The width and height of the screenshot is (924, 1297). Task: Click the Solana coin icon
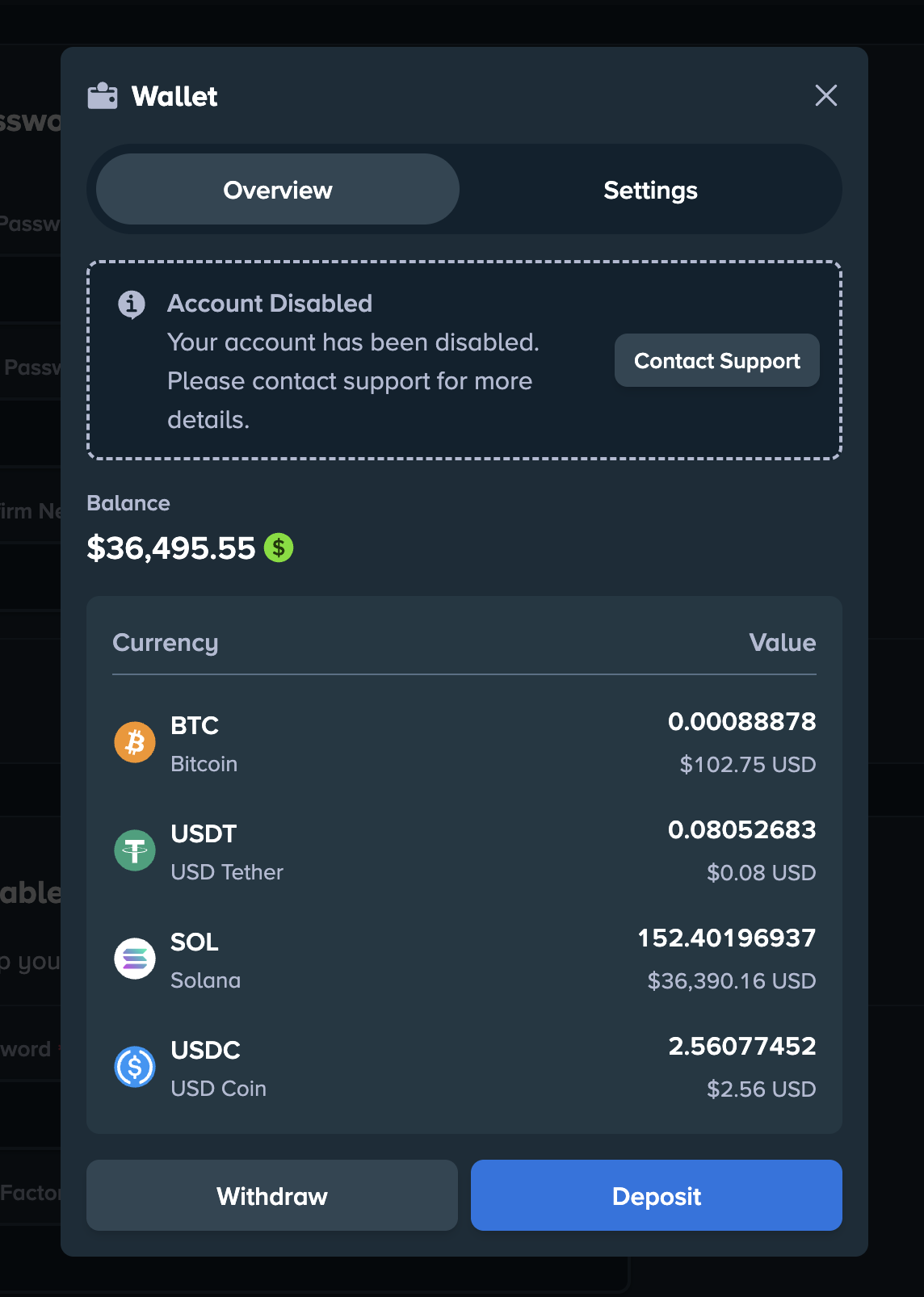[135, 959]
